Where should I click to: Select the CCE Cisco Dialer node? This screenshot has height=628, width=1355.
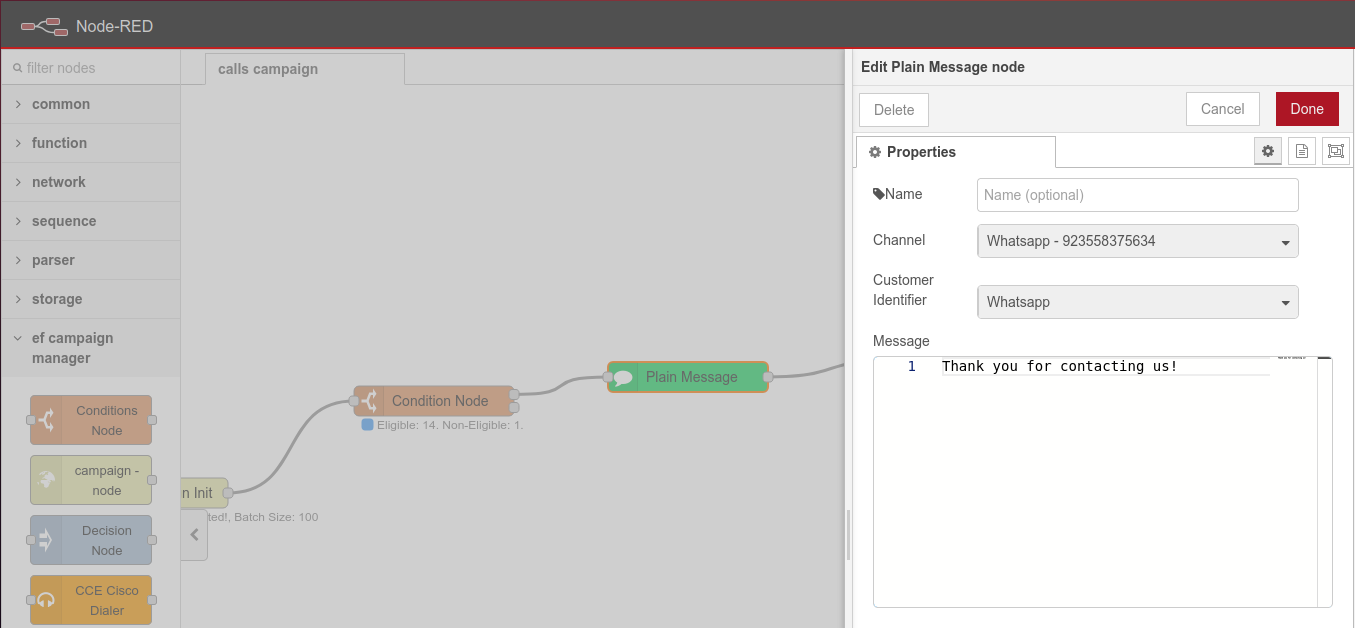click(91, 600)
